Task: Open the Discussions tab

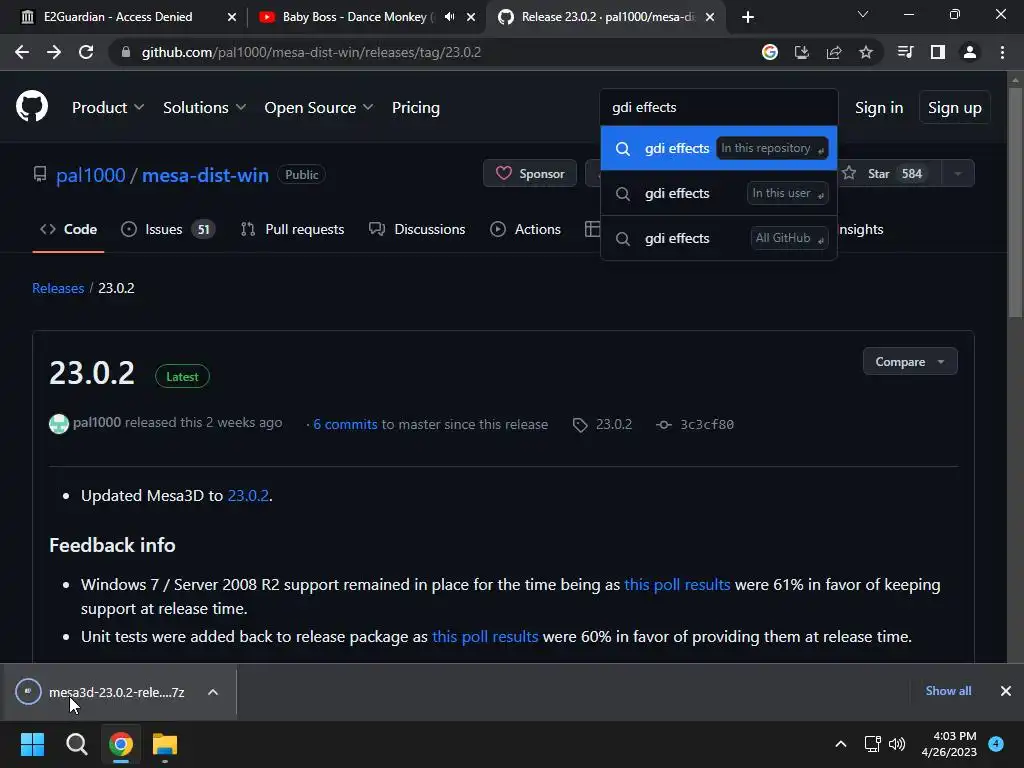Action: click(x=417, y=229)
